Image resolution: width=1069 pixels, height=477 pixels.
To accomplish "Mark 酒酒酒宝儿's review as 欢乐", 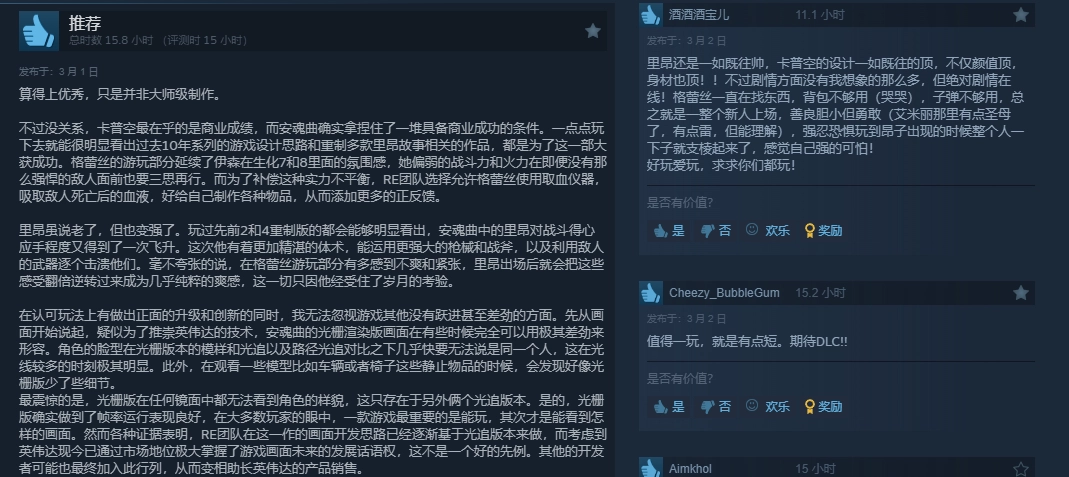I will (768, 230).
